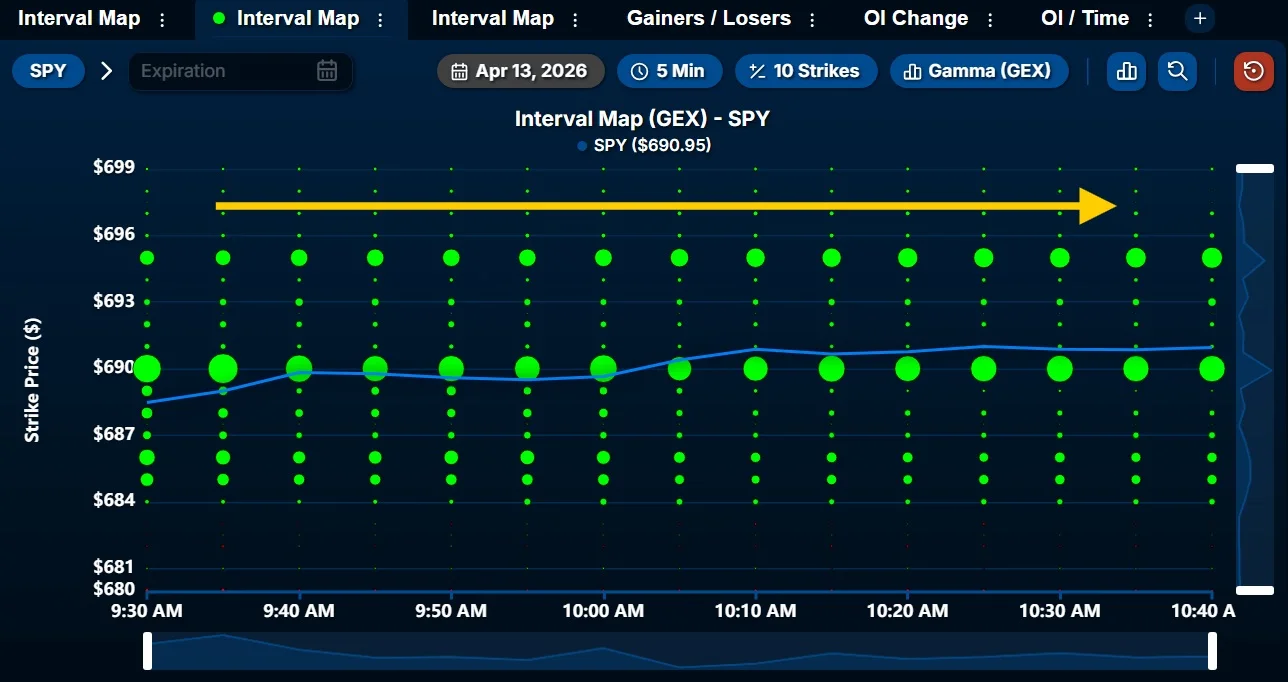The height and width of the screenshot is (682, 1288).
Task: Open the OI / Time tab
Action: click(x=1084, y=18)
